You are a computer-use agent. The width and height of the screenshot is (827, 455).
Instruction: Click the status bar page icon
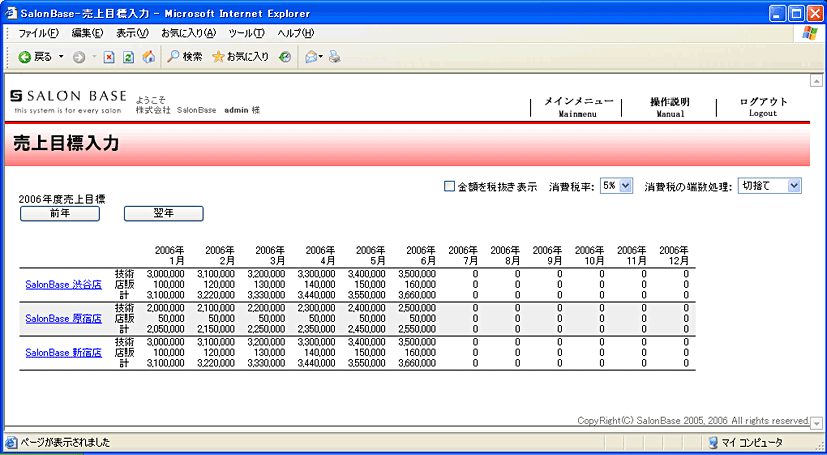[x=11, y=443]
